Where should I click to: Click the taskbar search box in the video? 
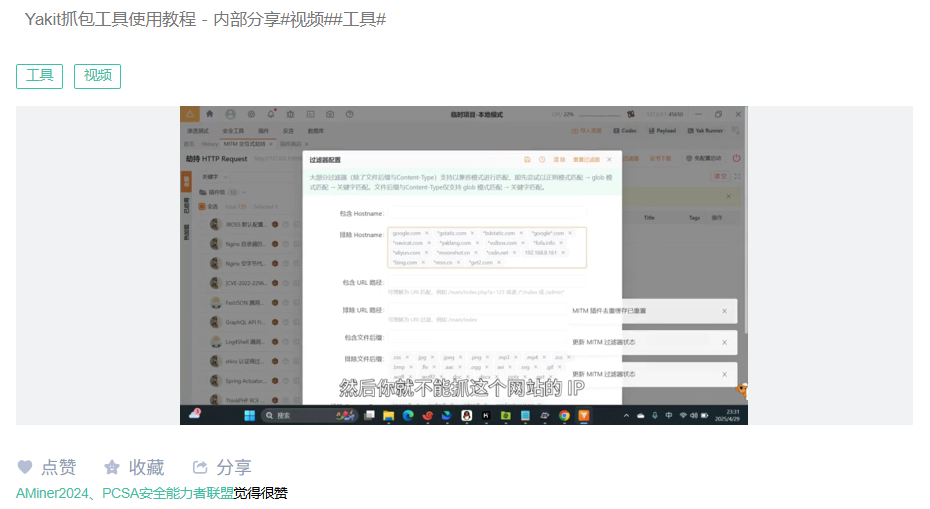(x=308, y=415)
